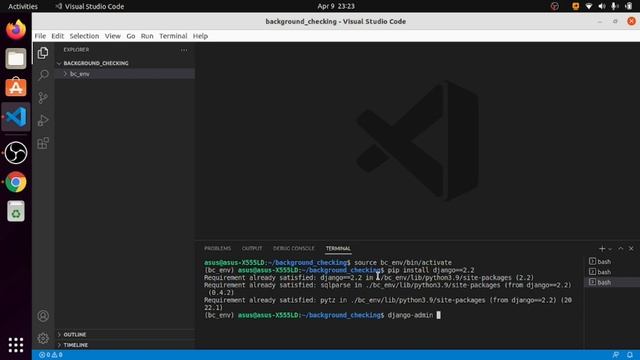640x360 pixels.
Task: Open the Help menu
Action: pyautogui.click(x=200, y=36)
